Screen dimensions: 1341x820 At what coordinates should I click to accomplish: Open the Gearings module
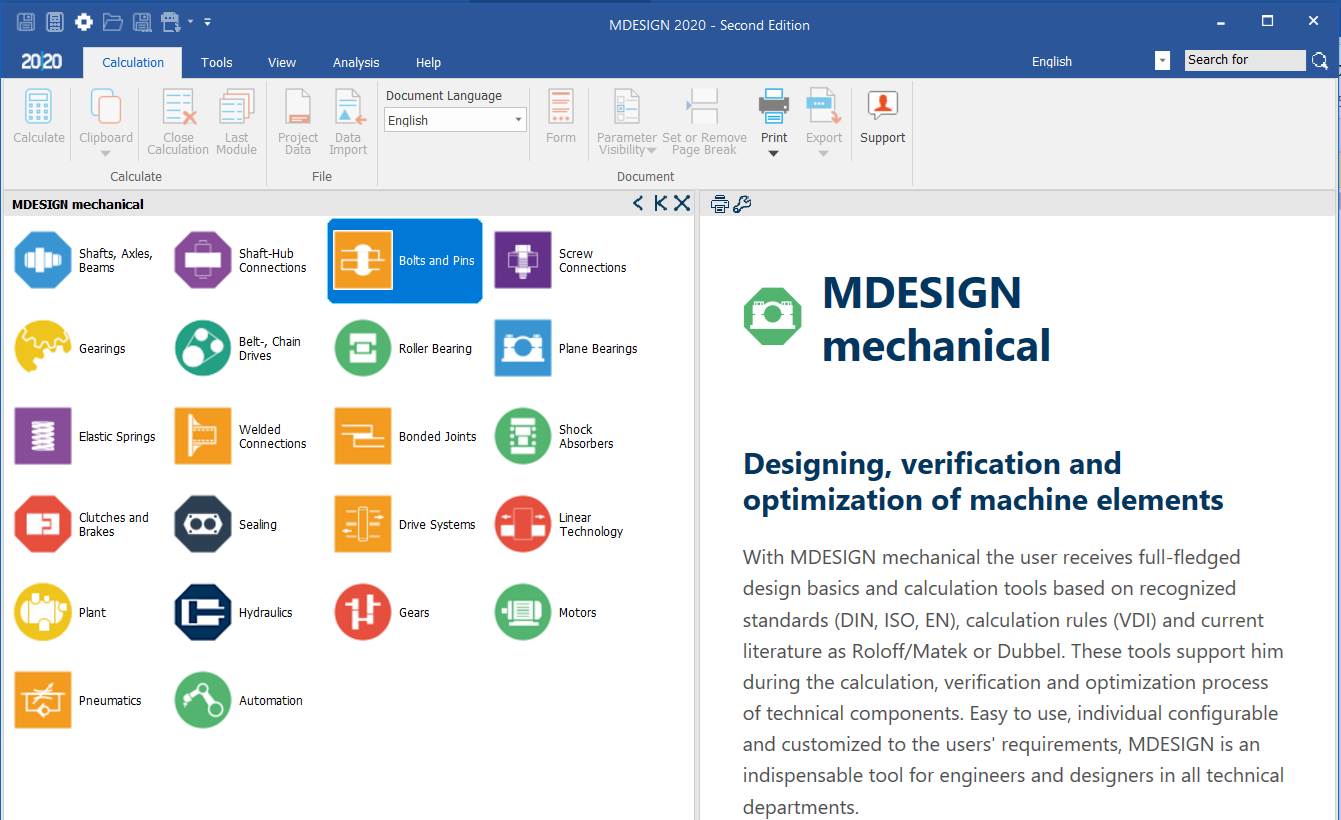coord(72,348)
